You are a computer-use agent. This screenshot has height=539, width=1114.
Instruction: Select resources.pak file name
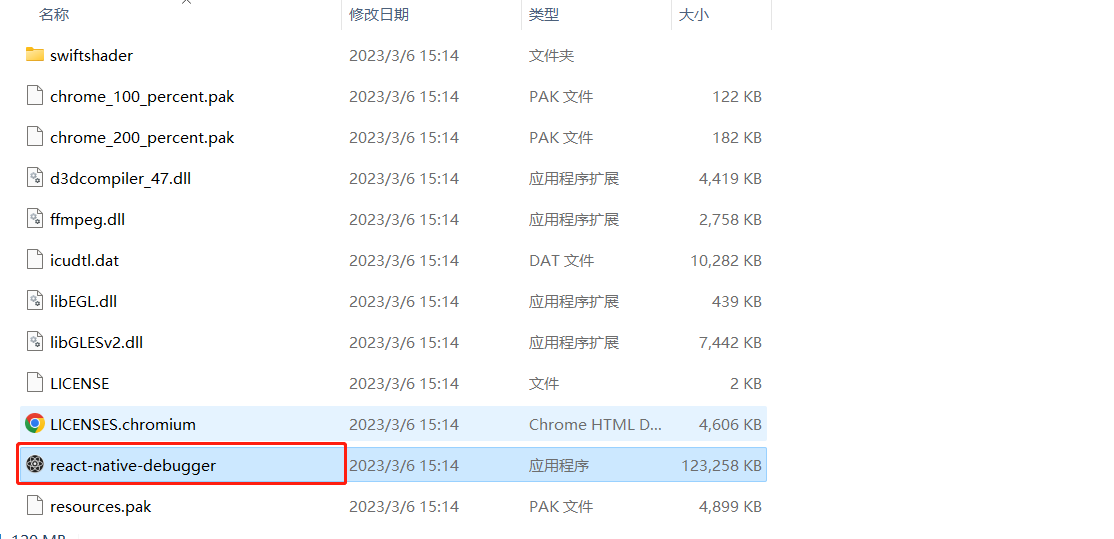pos(101,507)
